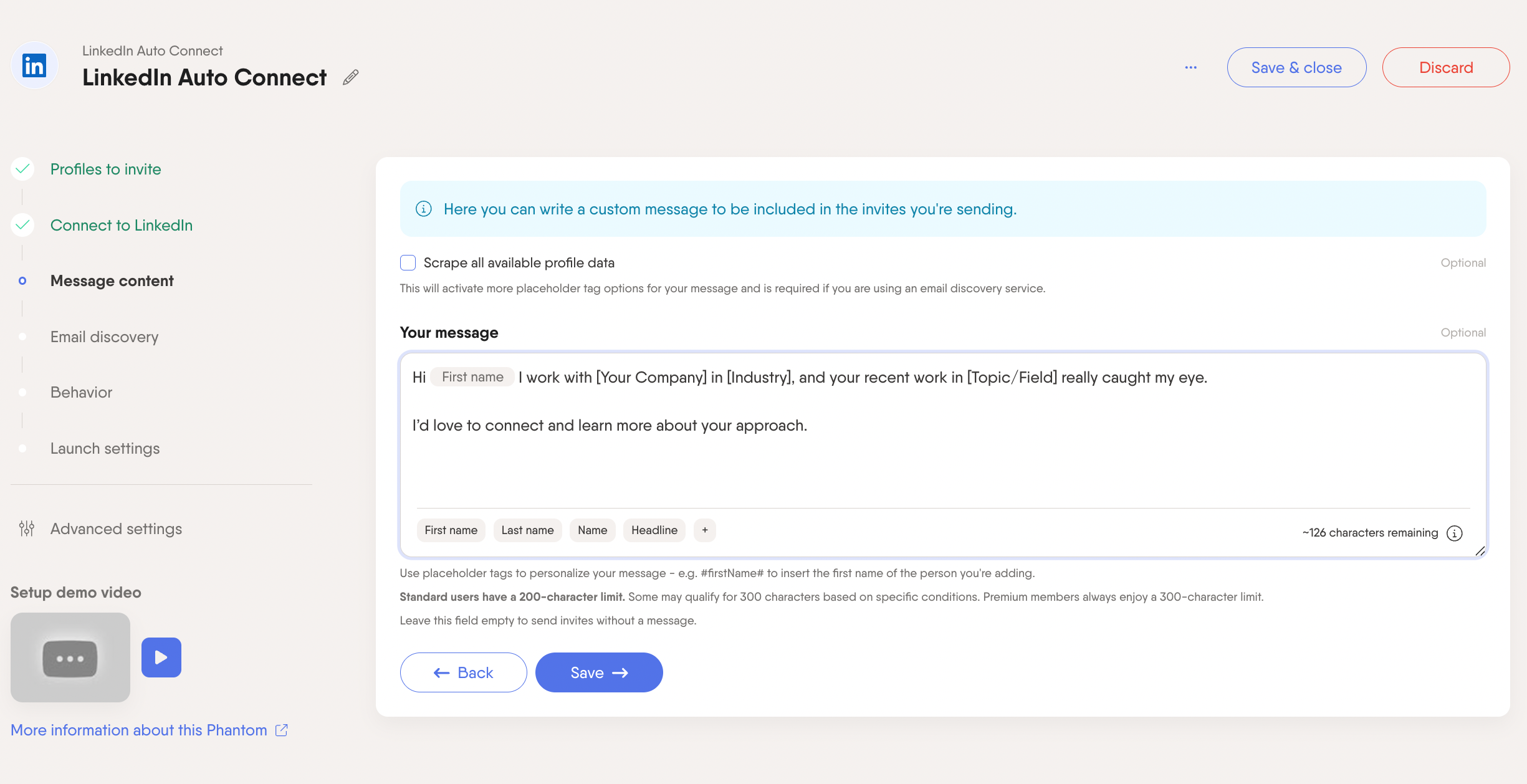Open the Email discovery step
This screenshot has height=784, width=1527.
tap(104, 337)
